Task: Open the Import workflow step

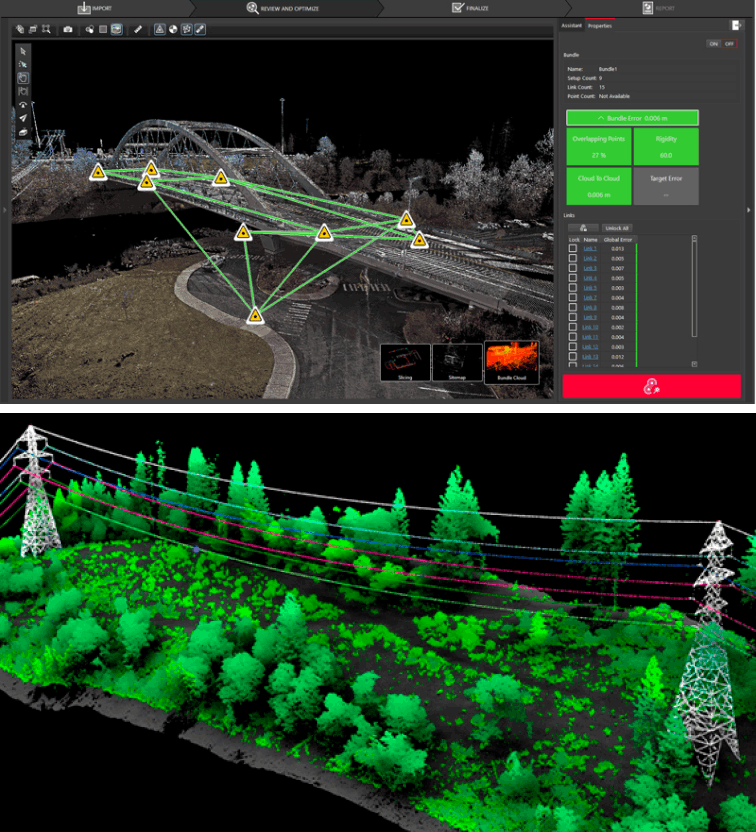Action: pyautogui.click(x=94, y=8)
